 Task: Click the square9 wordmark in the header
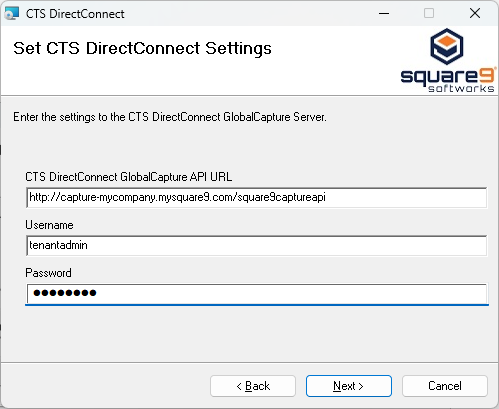click(x=448, y=76)
